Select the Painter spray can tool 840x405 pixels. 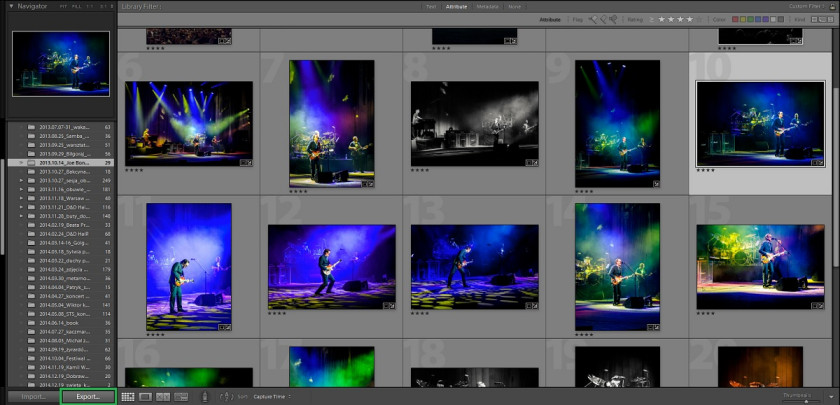[205, 397]
